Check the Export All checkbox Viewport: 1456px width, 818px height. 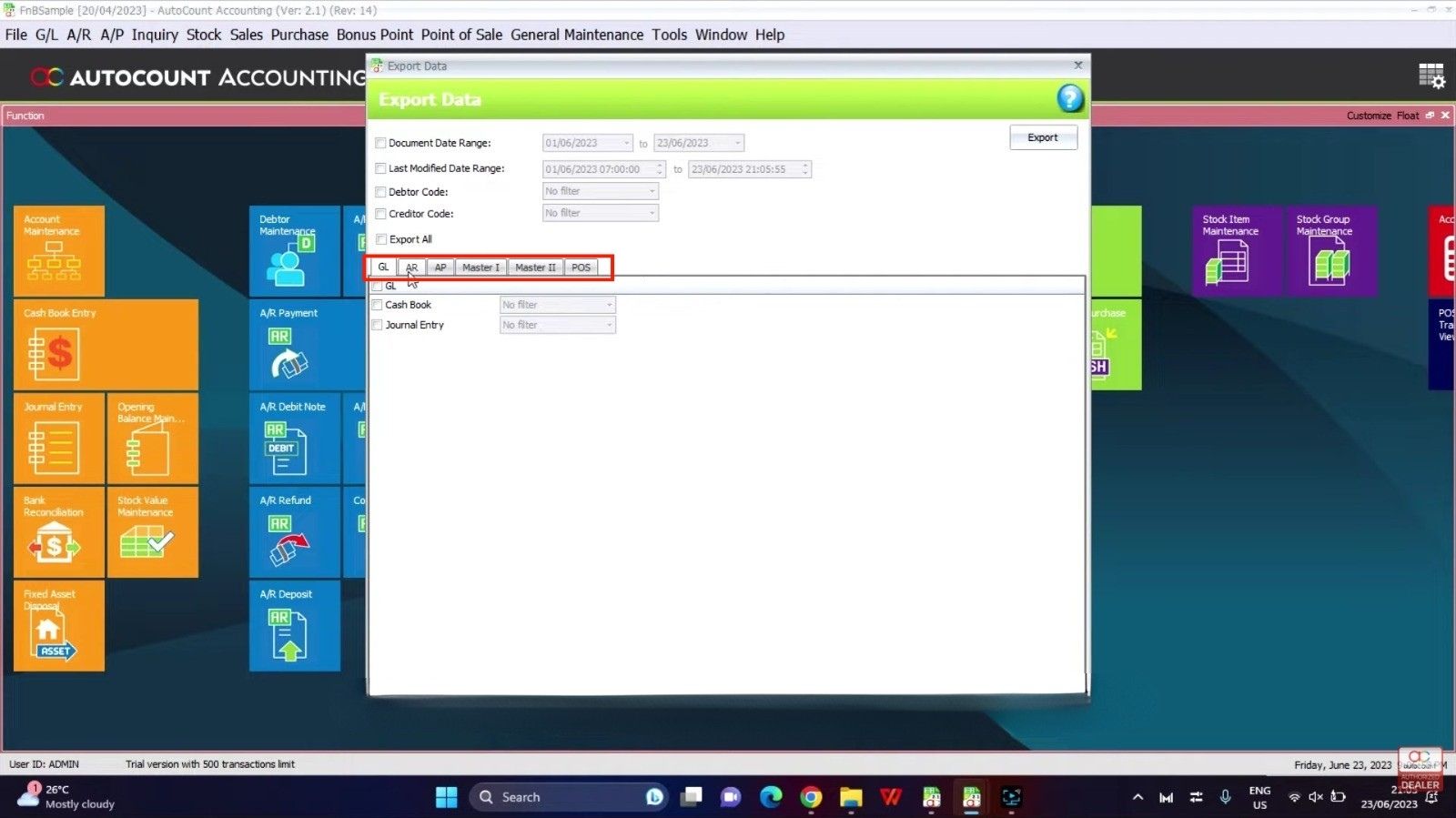[381, 239]
